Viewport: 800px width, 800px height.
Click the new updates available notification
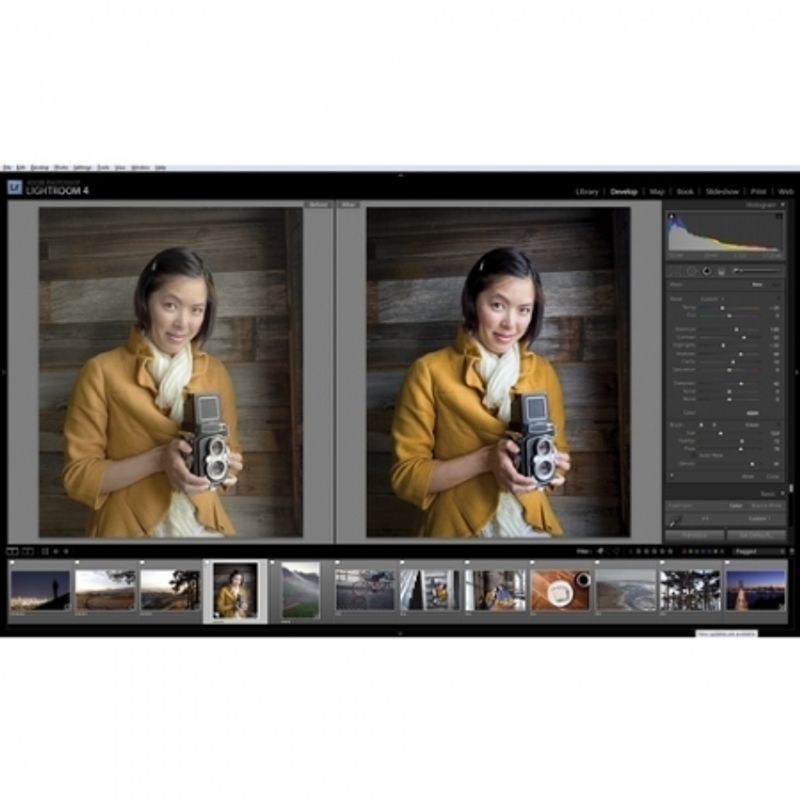click(727, 634)
